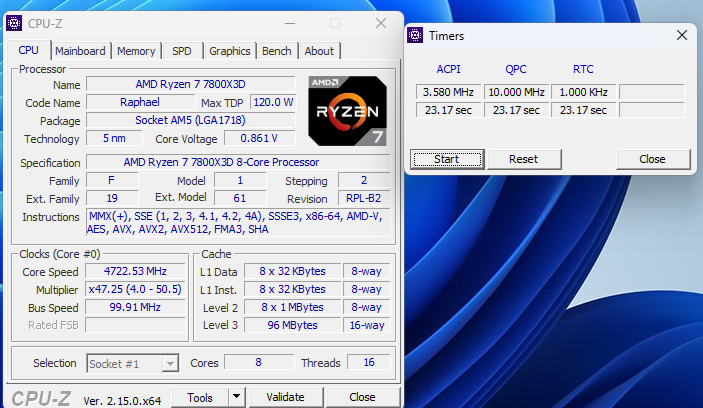Click the QPC 10.000 MHz timer value
Image resolution: width=703 pixels, height=408 pixels.
[516, 92]
